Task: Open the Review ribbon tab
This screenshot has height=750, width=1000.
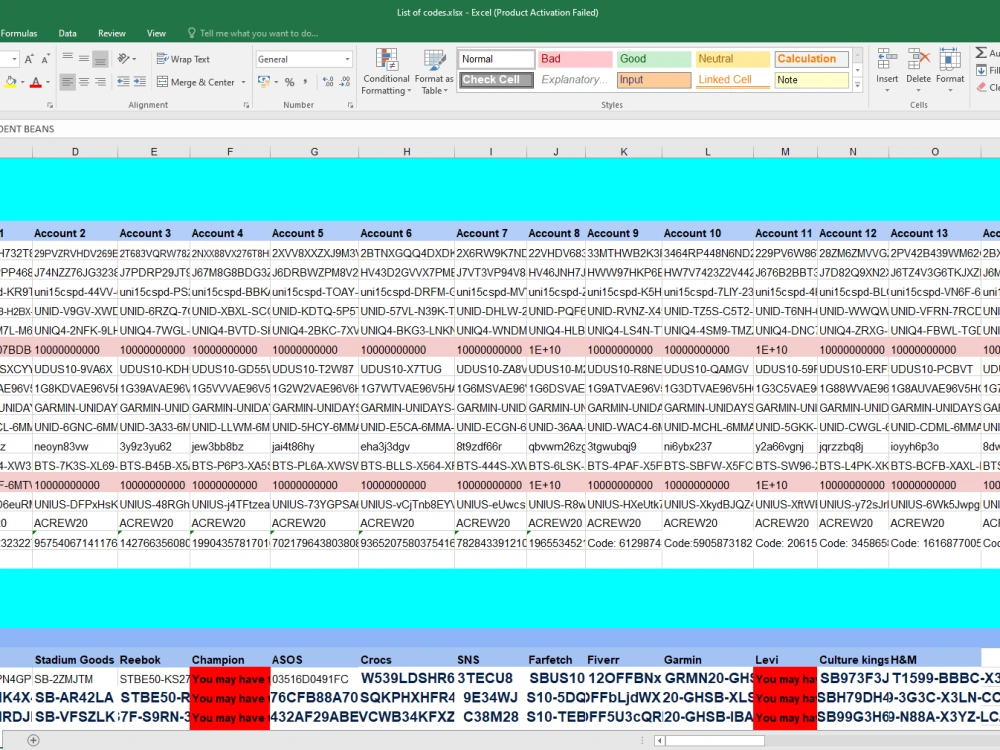Action: 112,33
